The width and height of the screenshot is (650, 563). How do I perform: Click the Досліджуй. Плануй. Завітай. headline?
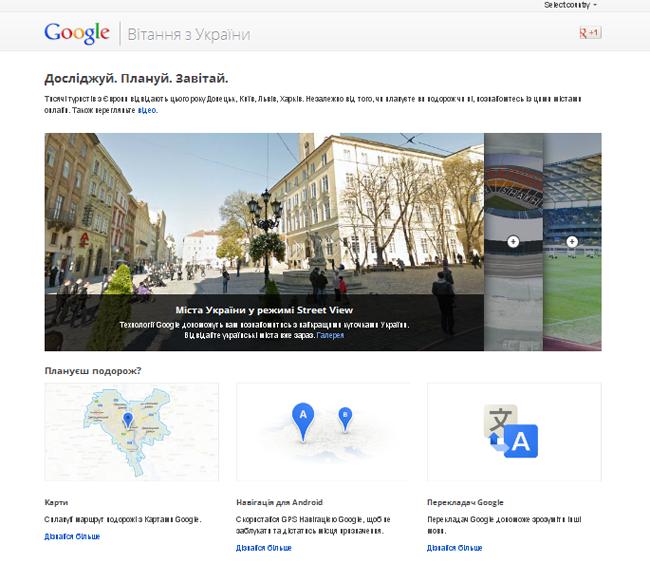pos(136,78)
